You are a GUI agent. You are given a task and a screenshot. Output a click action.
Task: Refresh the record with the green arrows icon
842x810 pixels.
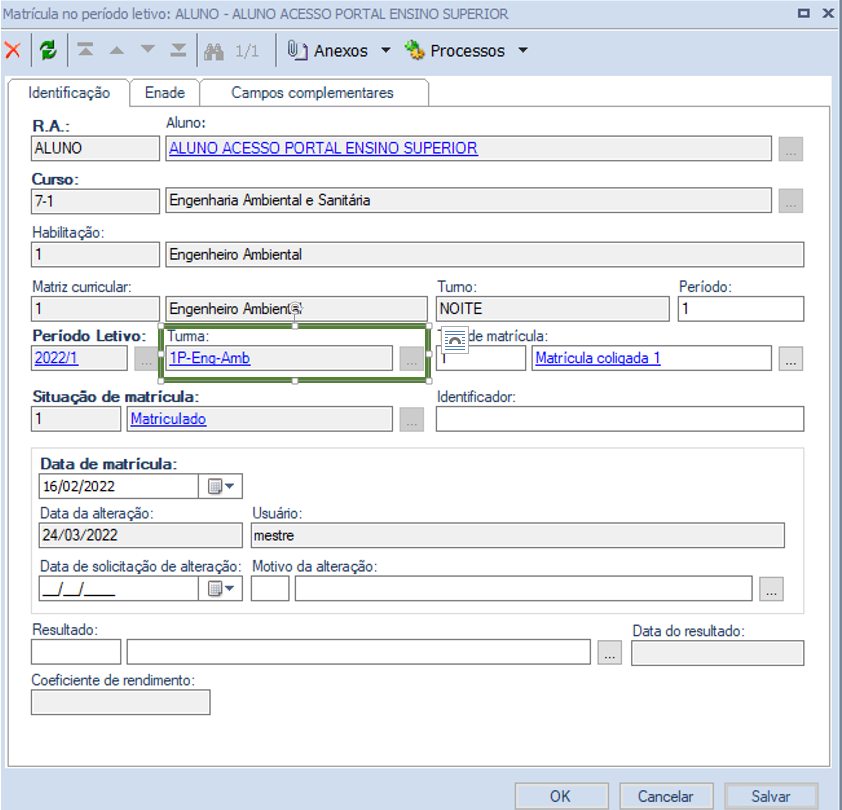point(48,50)
